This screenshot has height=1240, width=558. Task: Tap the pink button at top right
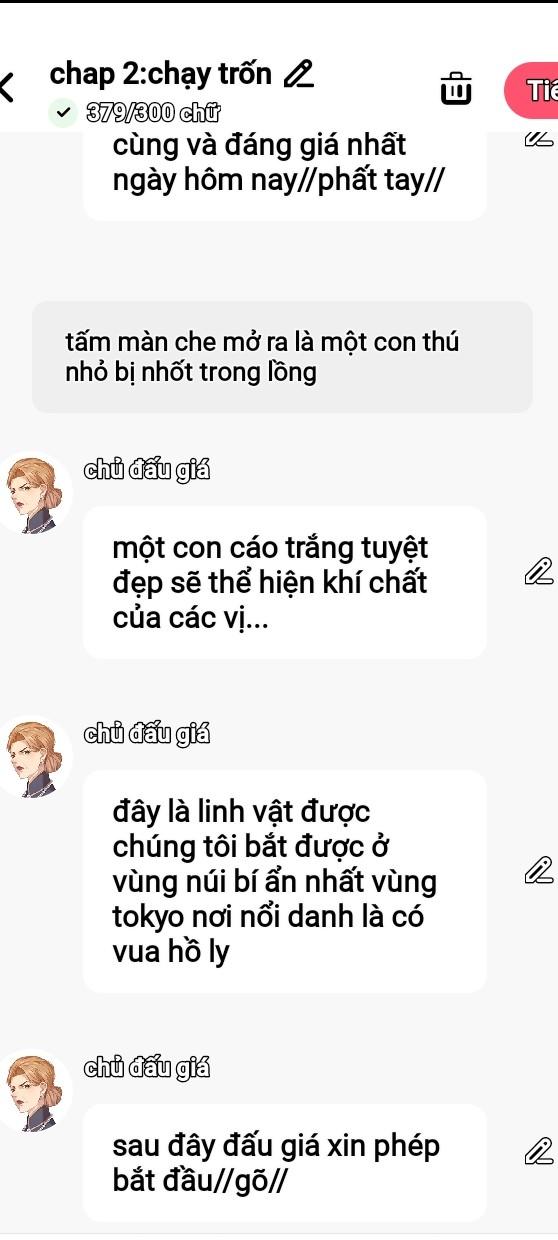coord(534,89)
